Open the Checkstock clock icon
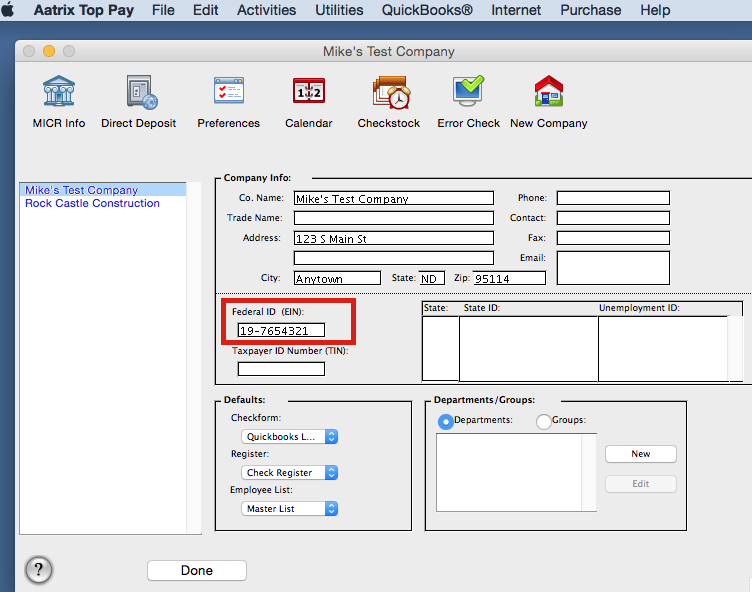Screen dimensions: 752x592 pos(391,92)
